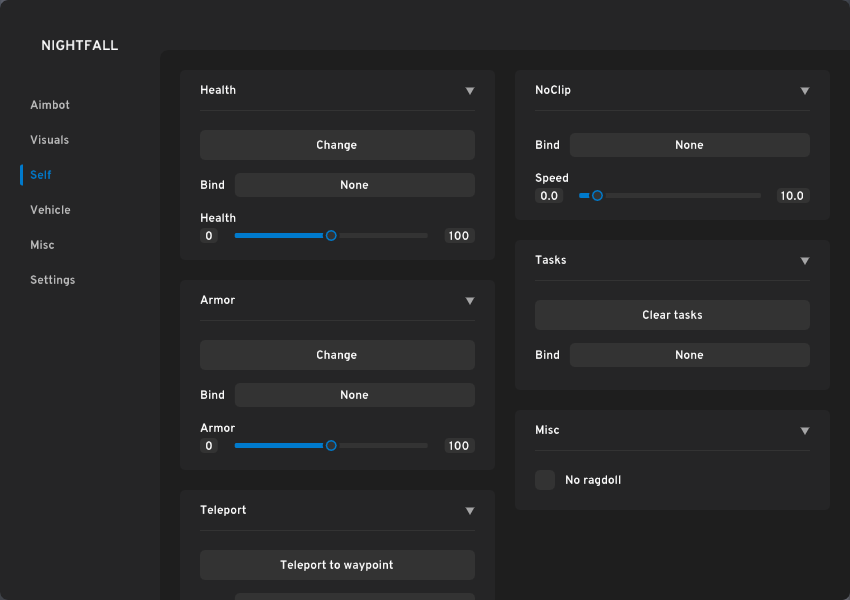This screenshot has height=600, width=850.
Task: Open the Settings sidebar item
Action: [x=52, y=280]
